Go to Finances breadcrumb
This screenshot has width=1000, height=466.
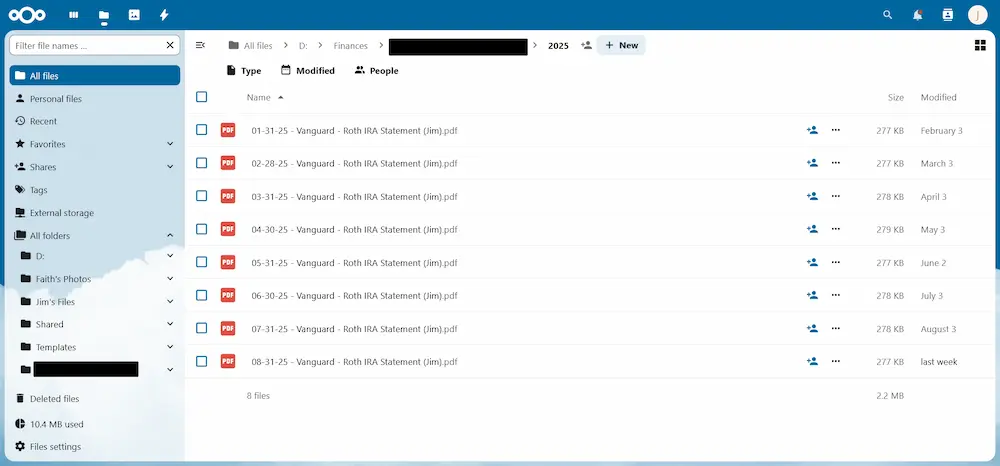[351, 46]
